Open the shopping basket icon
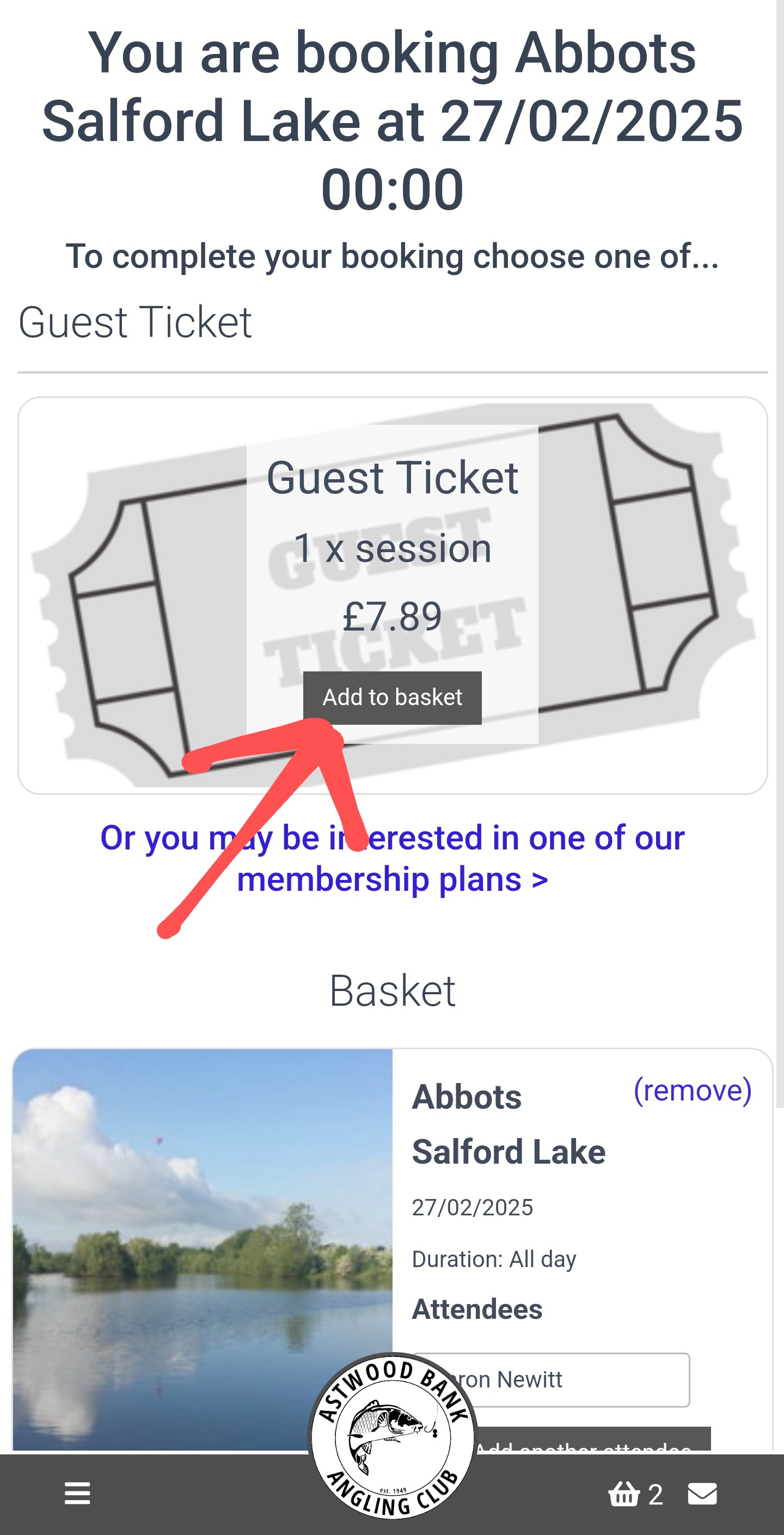The height and width of the screenshot is (1535, 784). [623, 1493]
